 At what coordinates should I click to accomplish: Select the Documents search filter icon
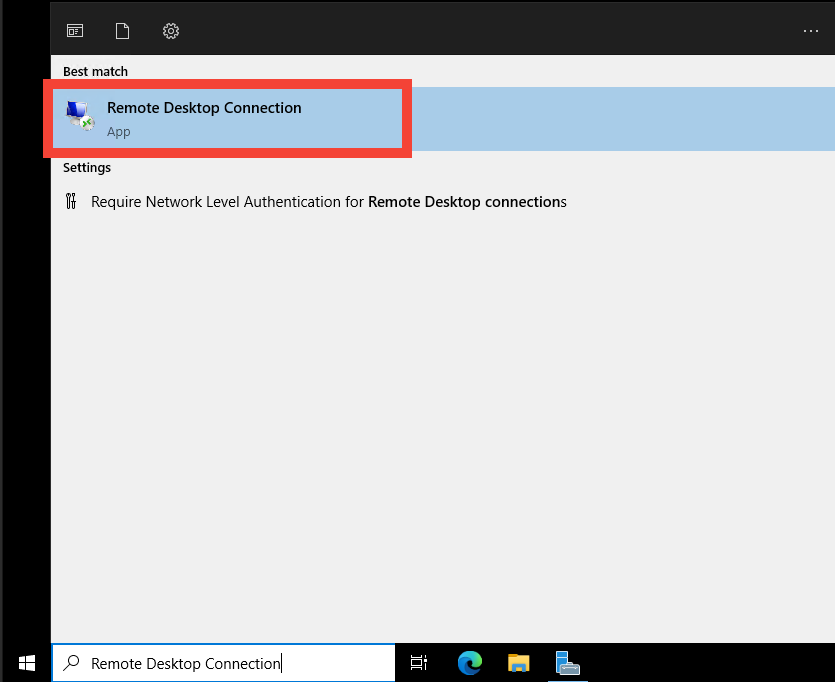(122, 30)
